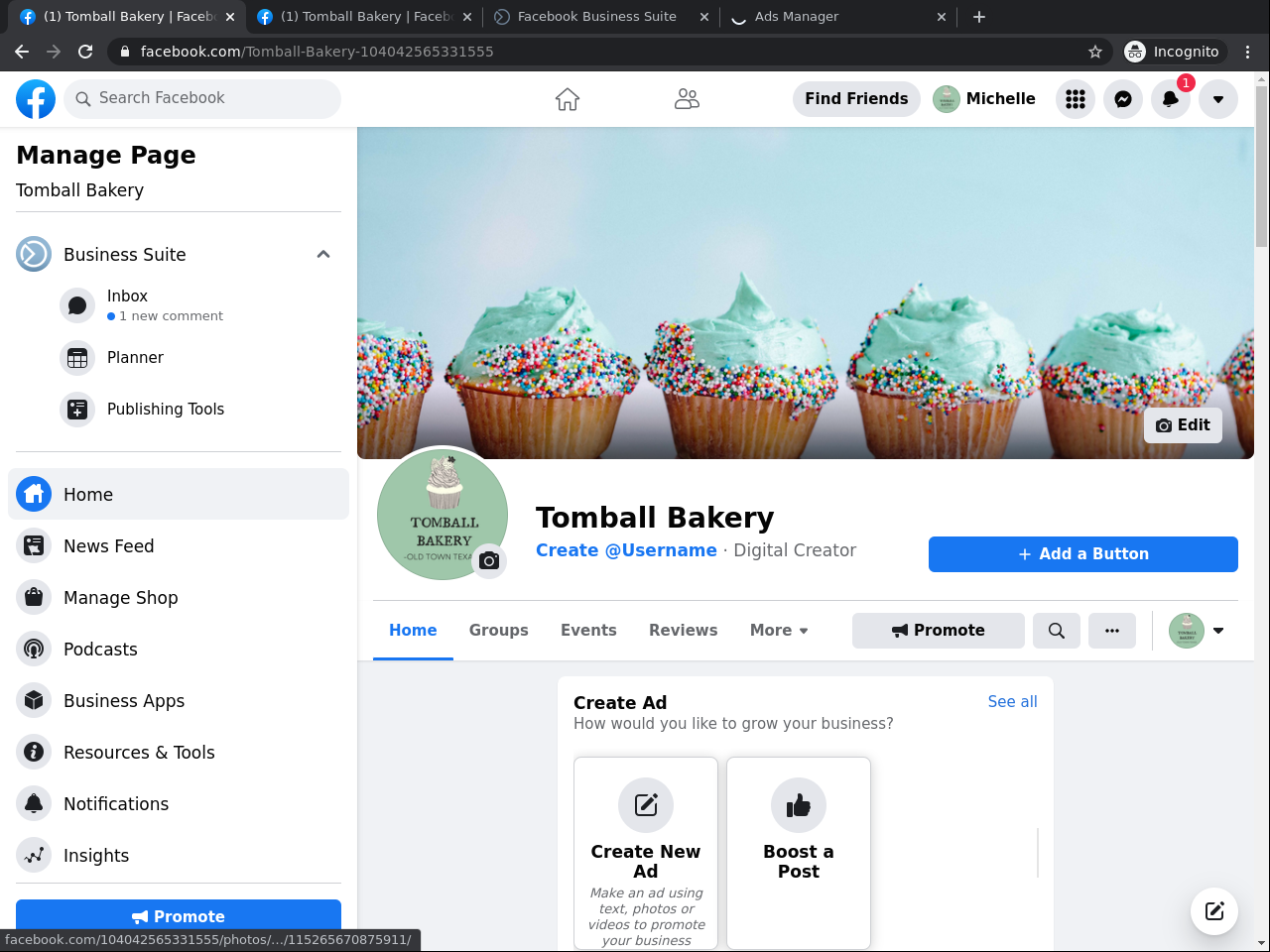Open the page options ellipsis menu
The width and height of the screenshot is (1270, 952).
point(1112,631)
